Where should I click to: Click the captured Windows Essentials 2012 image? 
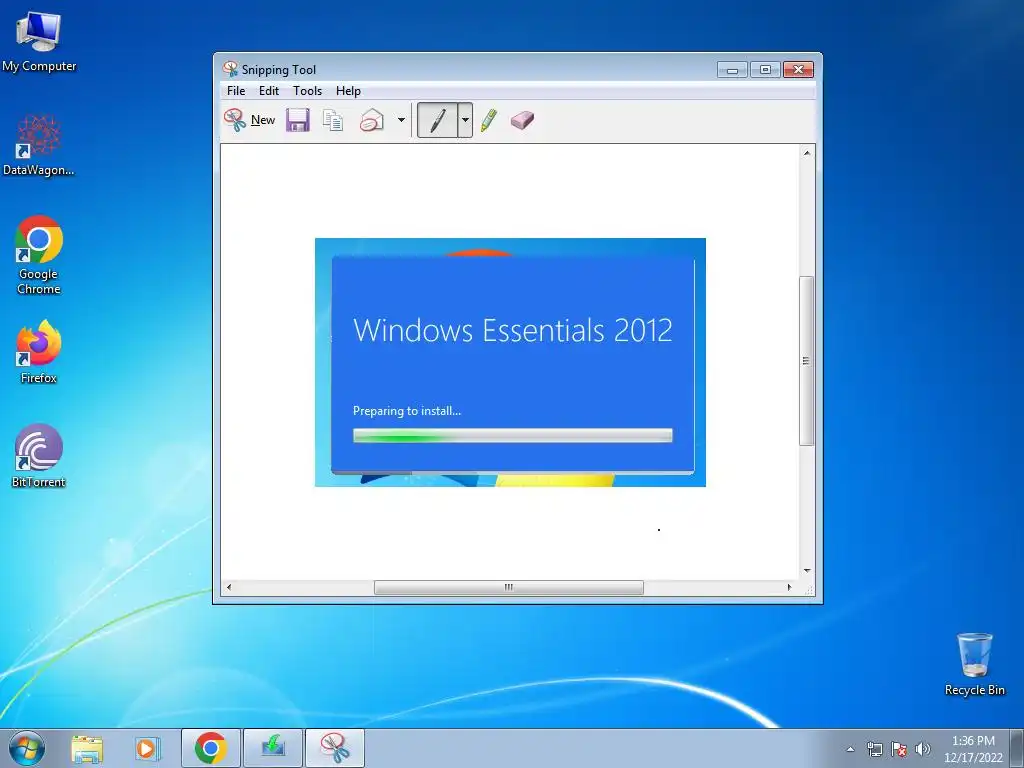[510, 362]
